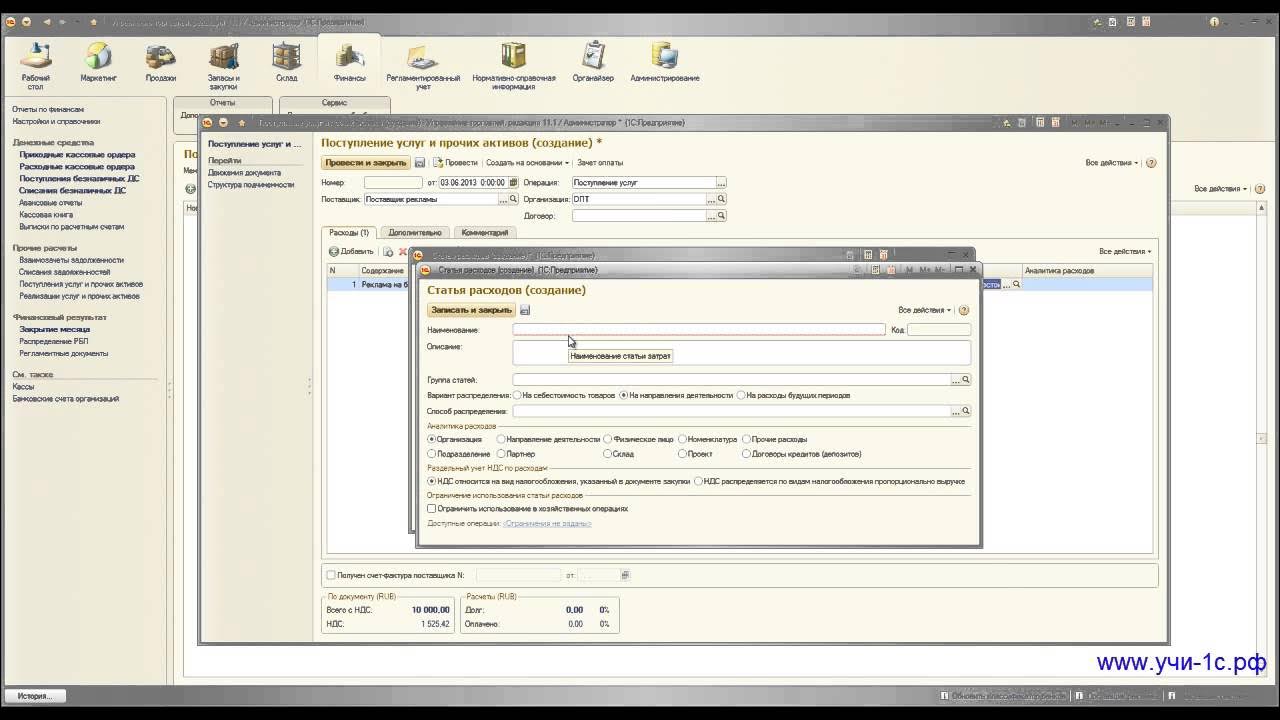Click the red delete row icon in Расходы toolbar
Viewport: 1280px width, 720px height.
403,252
